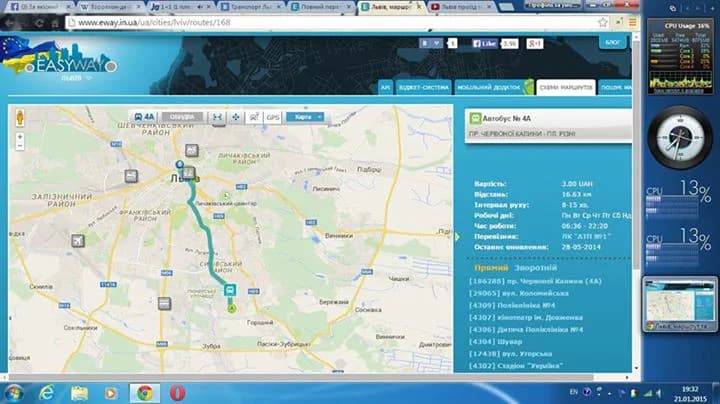The image size is (720, 404).
Task: Click the gray station marker near Сокільники road
Action: [x=164, y=303]
